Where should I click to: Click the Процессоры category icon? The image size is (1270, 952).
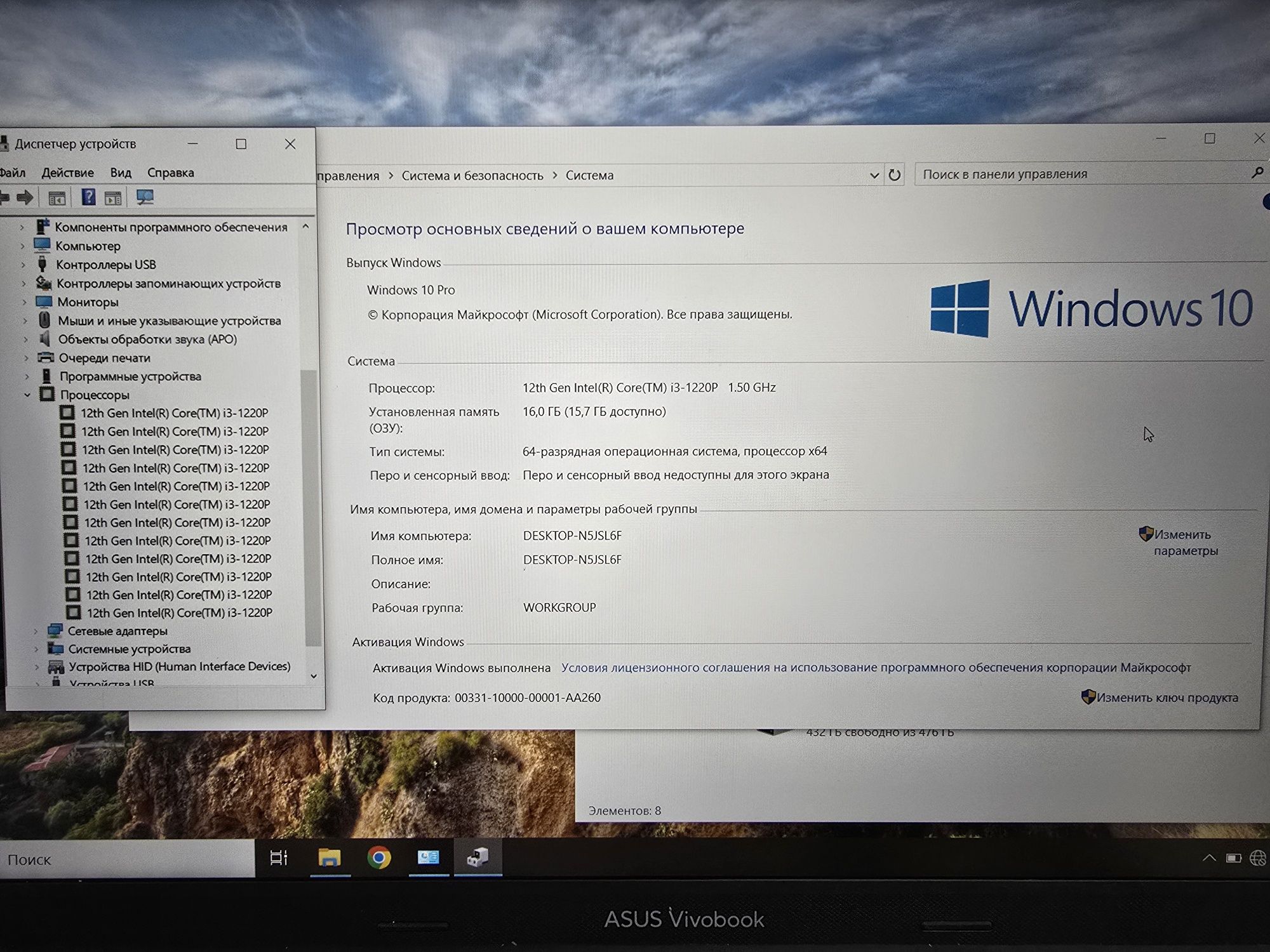[47, 394]
